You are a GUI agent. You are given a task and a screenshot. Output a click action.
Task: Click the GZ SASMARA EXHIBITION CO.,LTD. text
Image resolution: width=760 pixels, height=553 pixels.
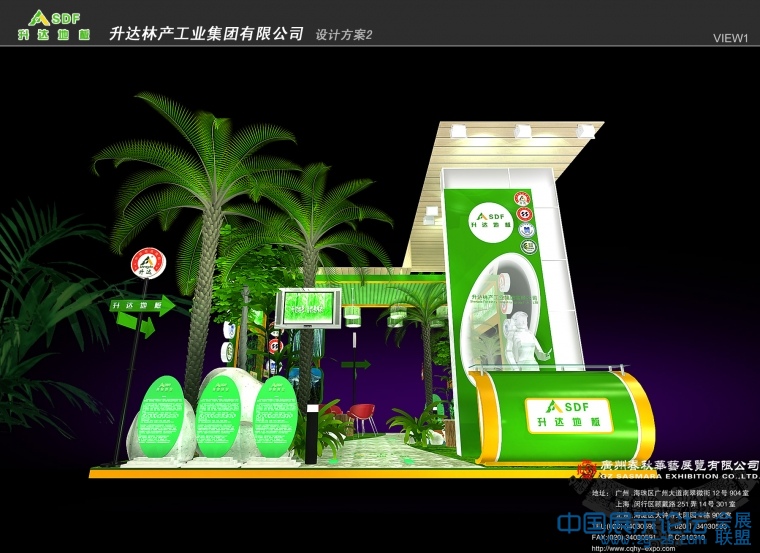(679, 476)
